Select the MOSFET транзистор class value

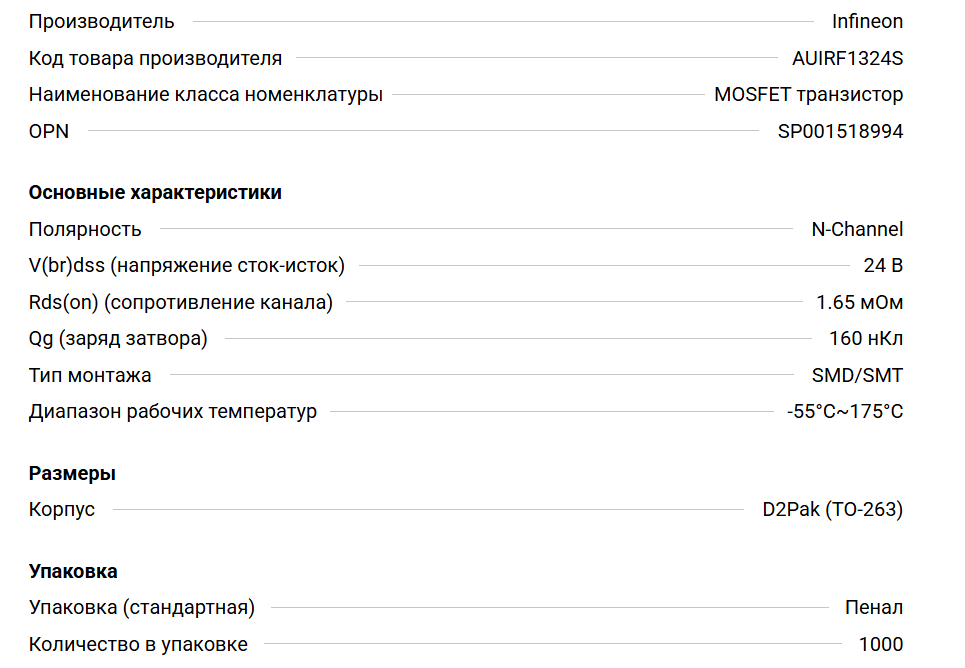pyautogui.click(x=808, y=95)
